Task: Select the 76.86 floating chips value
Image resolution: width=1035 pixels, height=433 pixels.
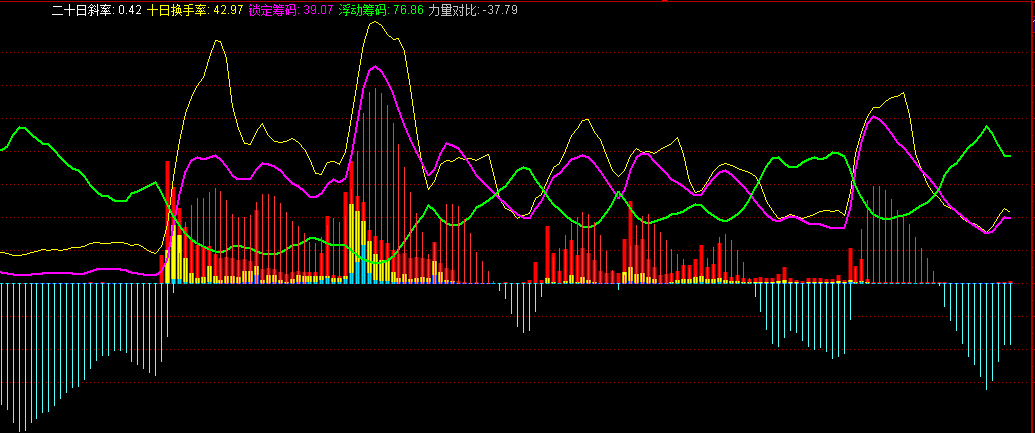Action: click(x=409, y=10)
